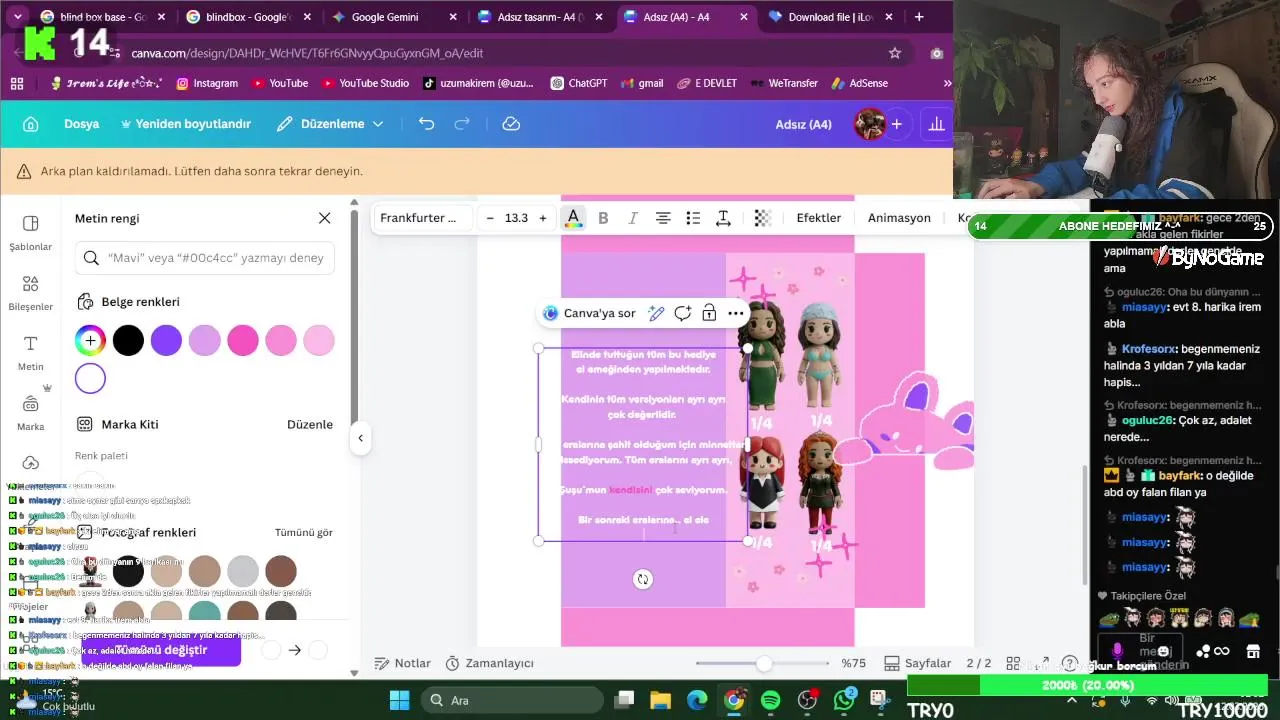Decrease font size with minus button
The image size is (1280, 720).
(490, 218)
